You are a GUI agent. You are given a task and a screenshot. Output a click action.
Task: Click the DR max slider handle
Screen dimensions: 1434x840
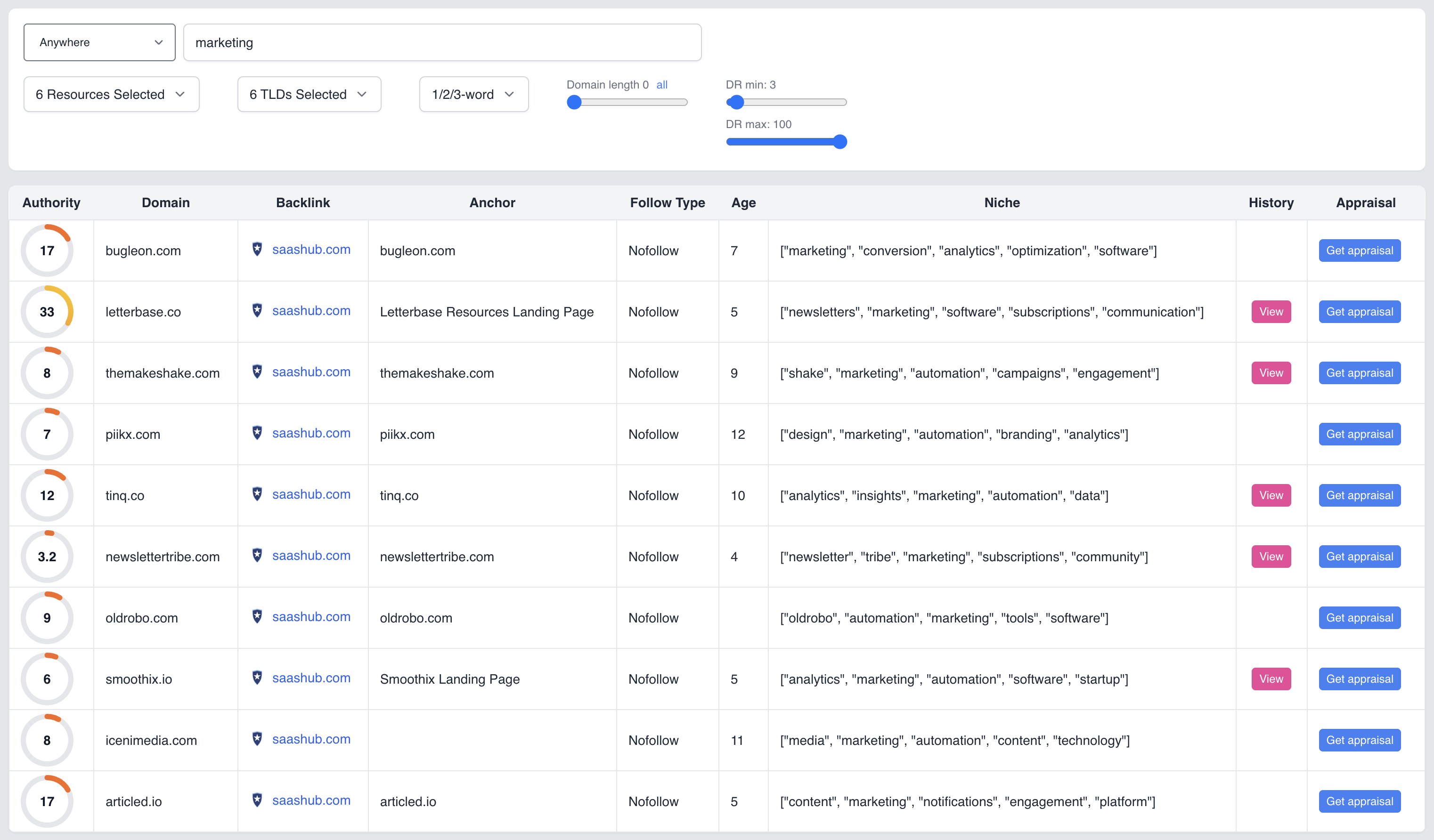(840, 142)
